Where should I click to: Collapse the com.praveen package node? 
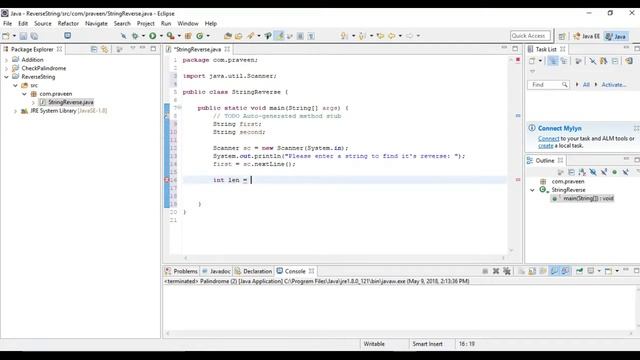pos(24,94)
